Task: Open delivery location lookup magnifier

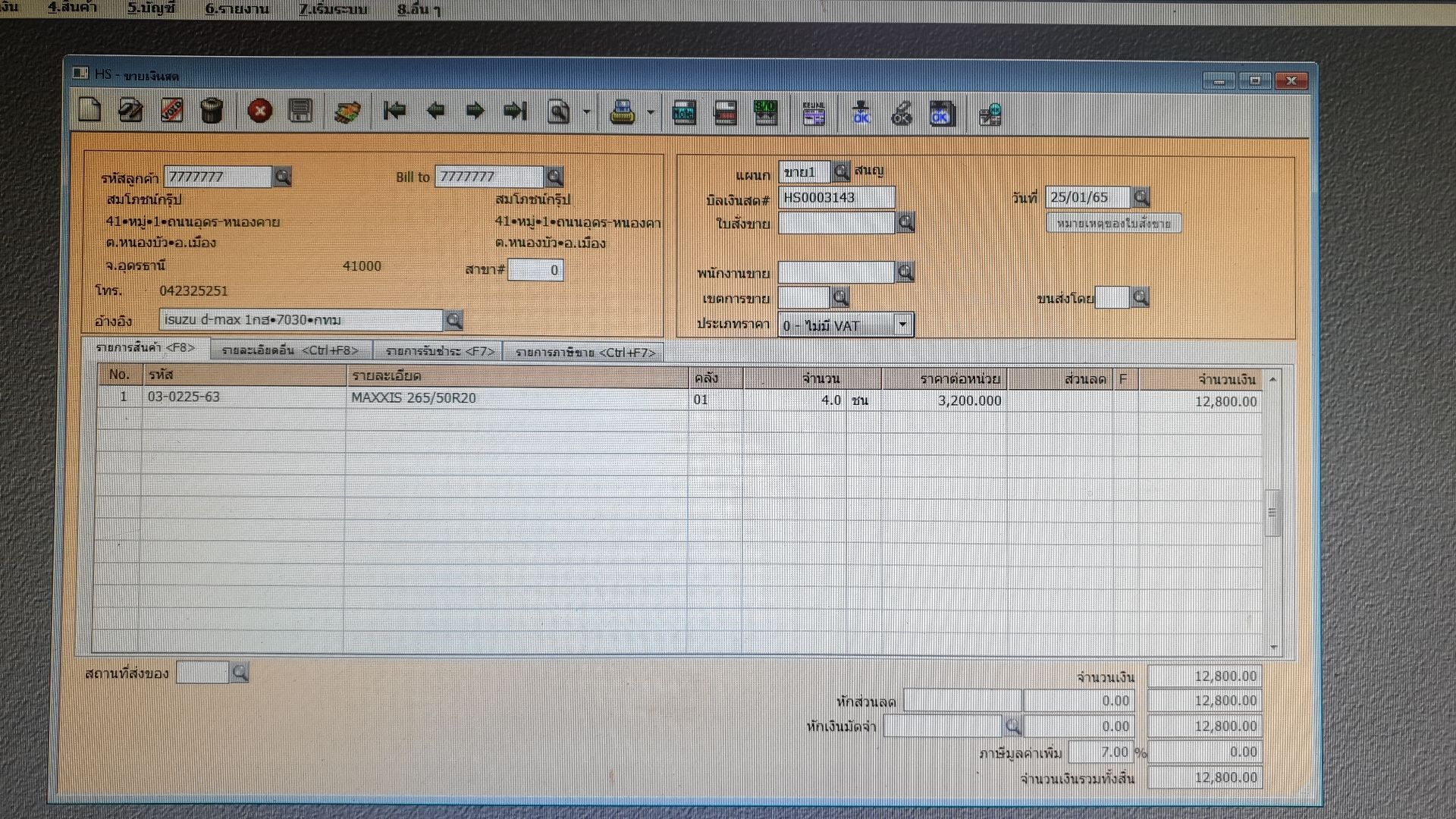Action: [239, 673]
